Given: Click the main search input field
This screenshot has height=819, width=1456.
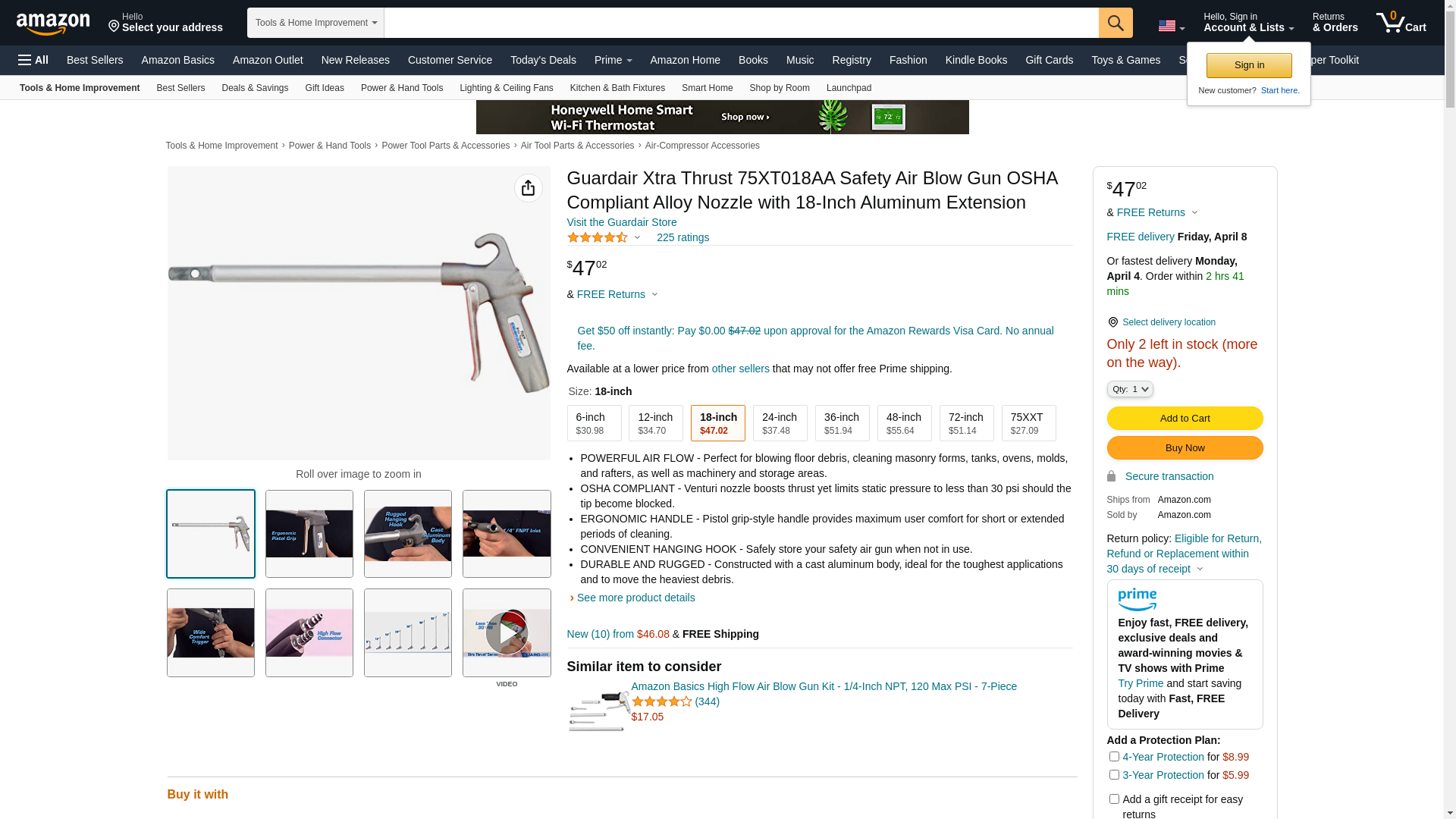Looking at the screenshot, I should point(741,23).
